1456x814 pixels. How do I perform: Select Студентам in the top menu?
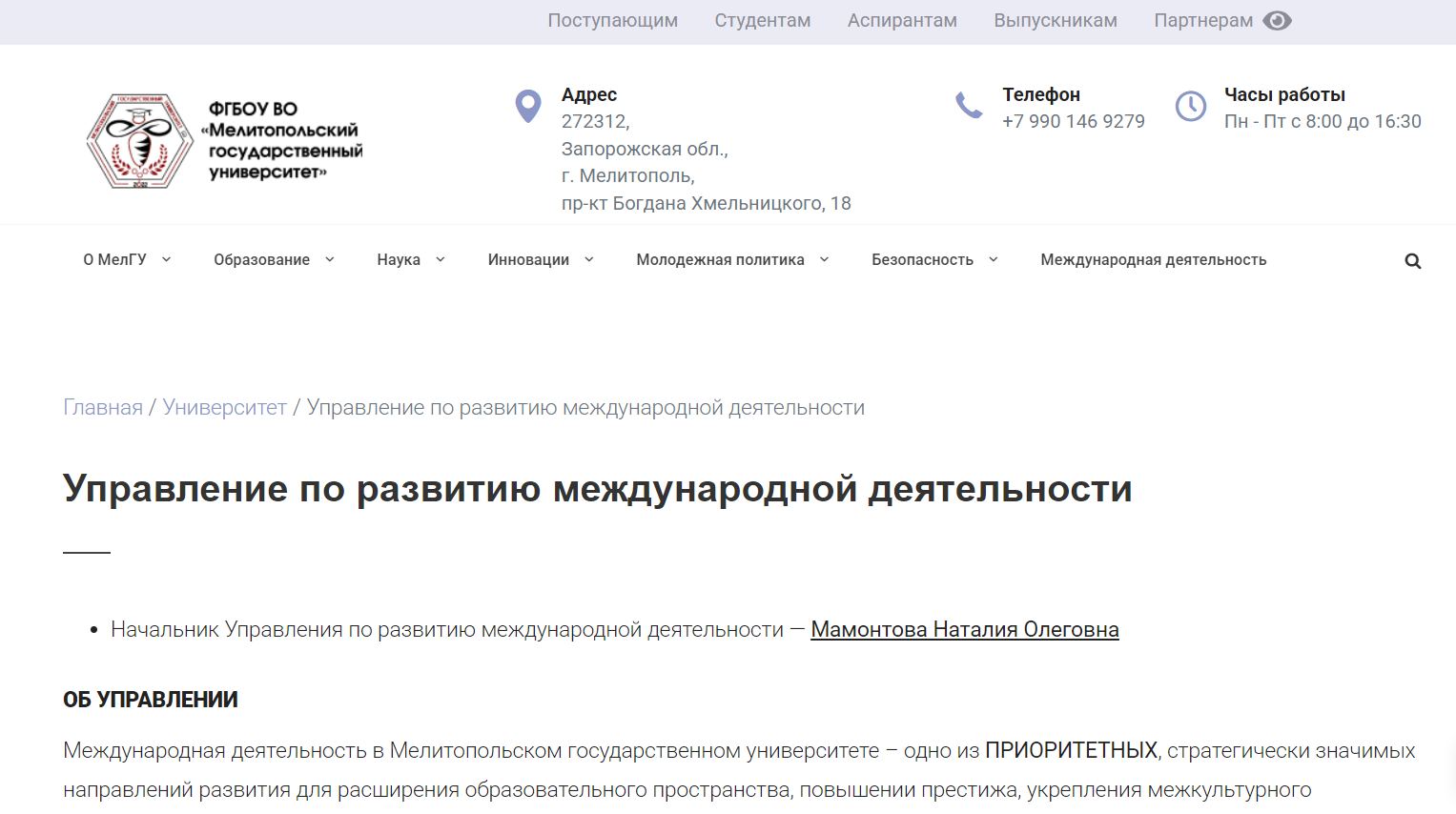point(762,20)
